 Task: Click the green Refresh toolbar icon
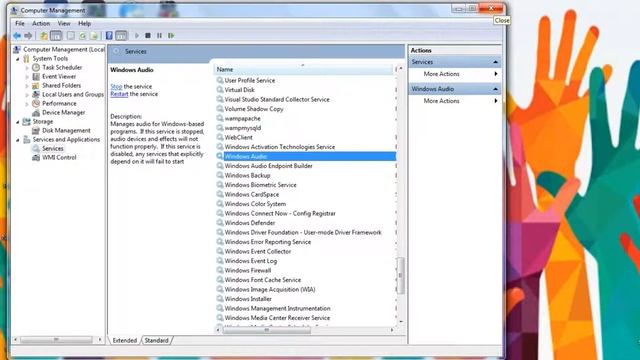(83, 36)
